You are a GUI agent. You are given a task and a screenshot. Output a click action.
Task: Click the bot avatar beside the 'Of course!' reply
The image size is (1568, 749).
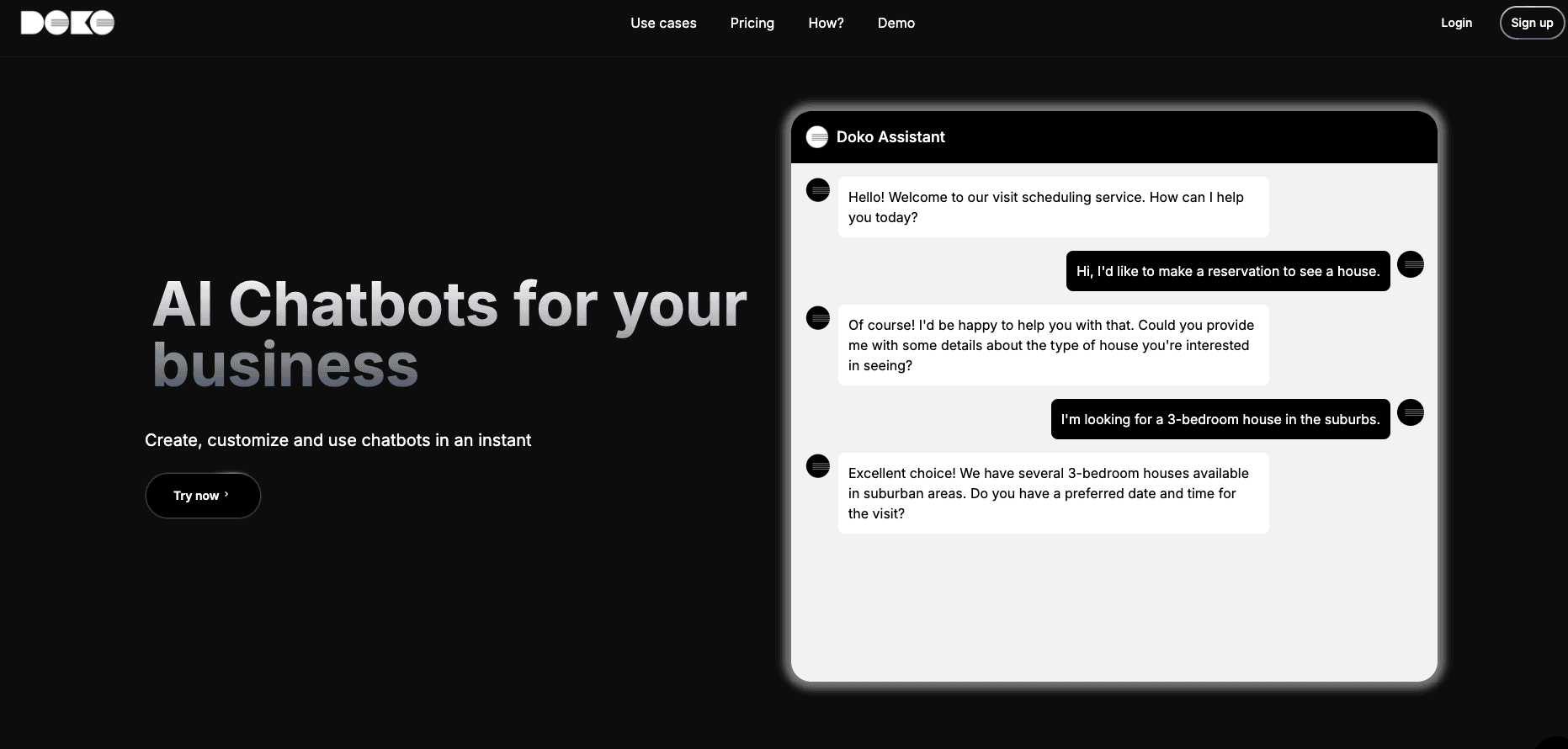click(817, 318)
